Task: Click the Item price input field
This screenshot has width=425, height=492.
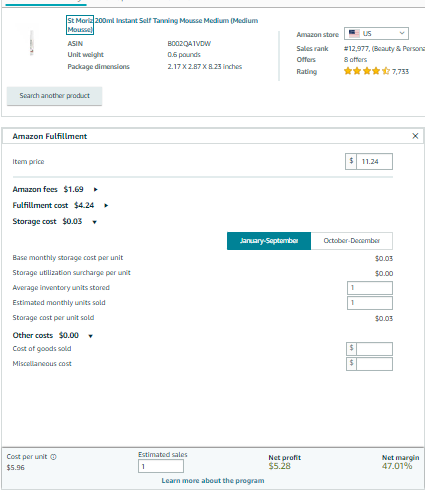Action: pos(374,162)
